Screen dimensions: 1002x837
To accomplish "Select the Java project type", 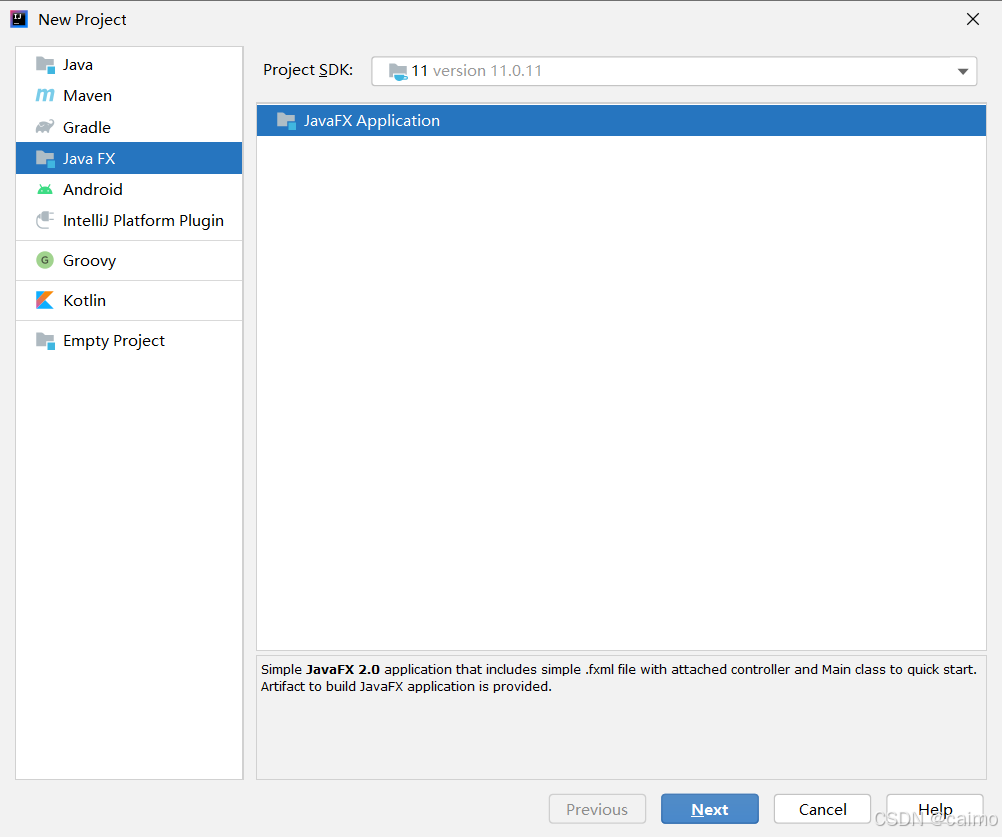I will point(129,65).
